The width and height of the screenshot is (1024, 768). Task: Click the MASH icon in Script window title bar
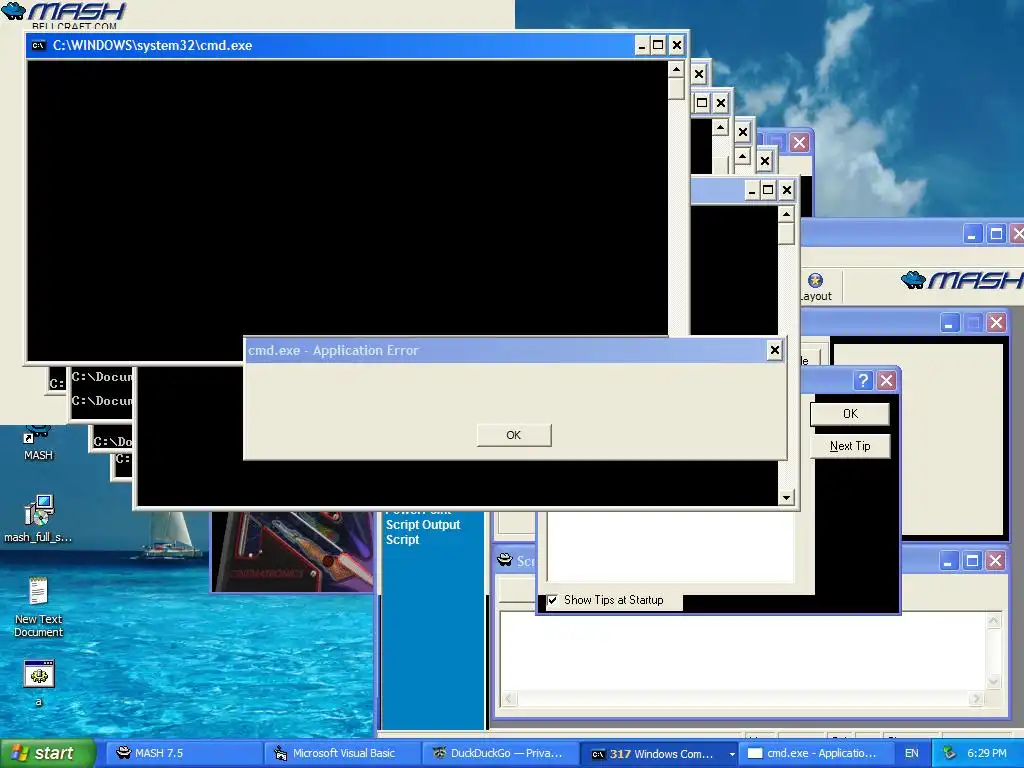[x=505, y=560]
